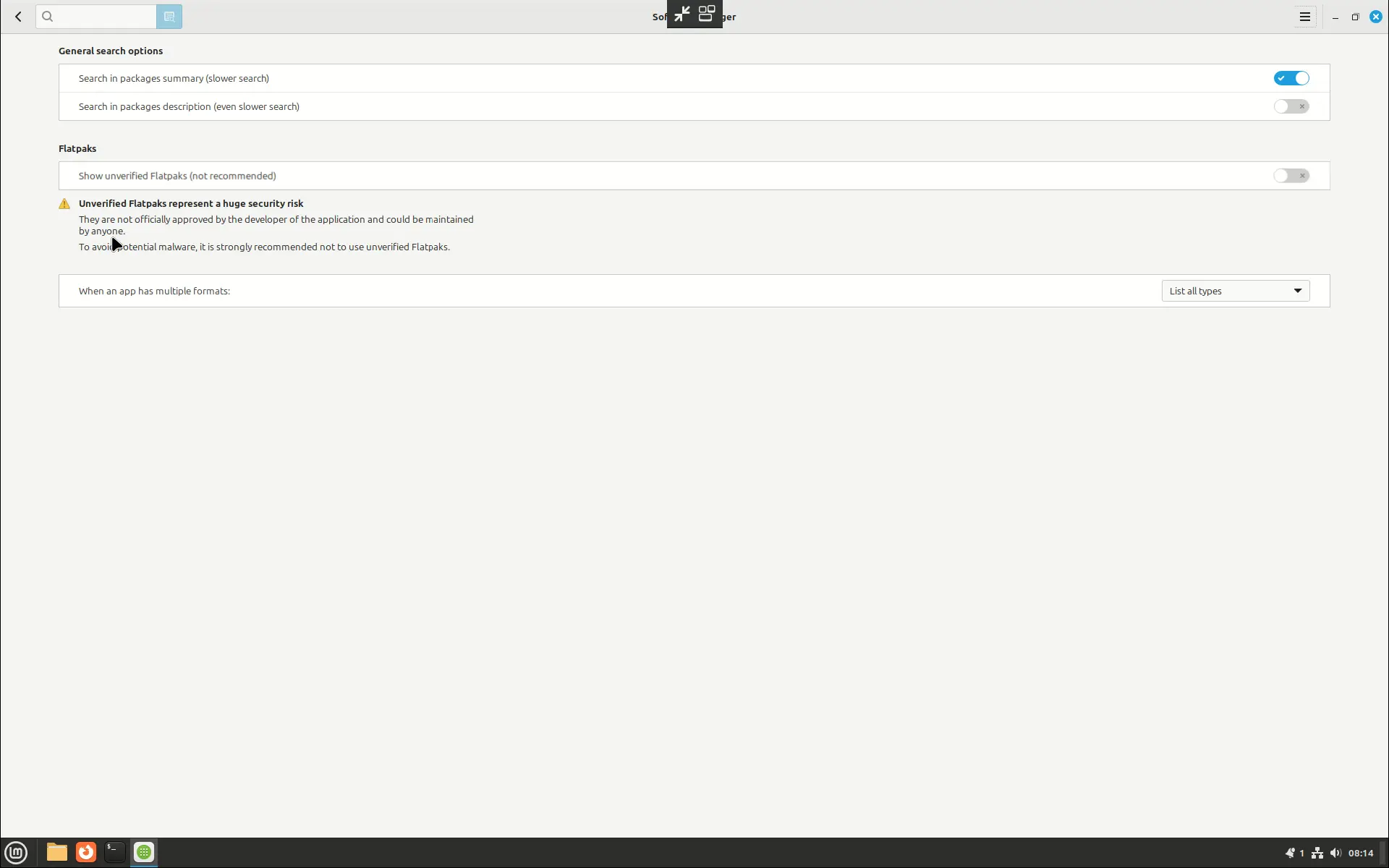Click the yellow warning triangle icon
The width and height of the screenshot is (1389, 868).
64,204
